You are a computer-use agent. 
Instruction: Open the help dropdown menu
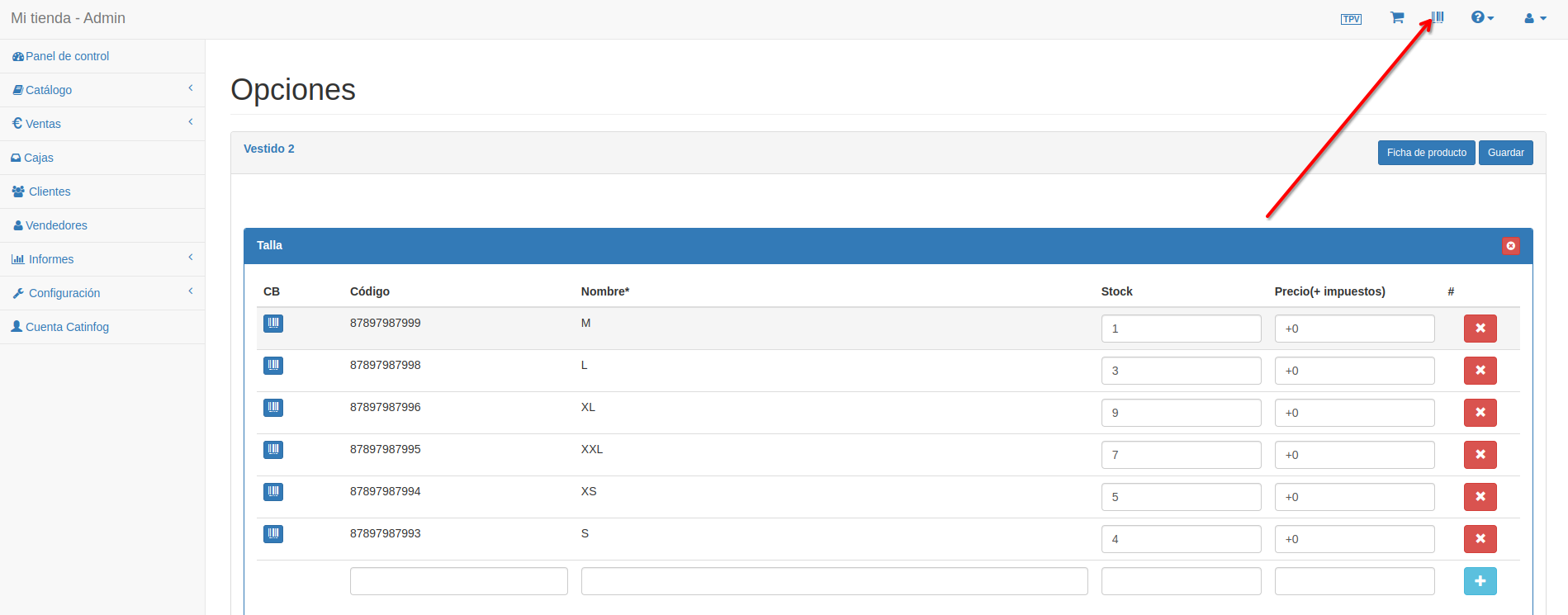[x=1482, y=18]
